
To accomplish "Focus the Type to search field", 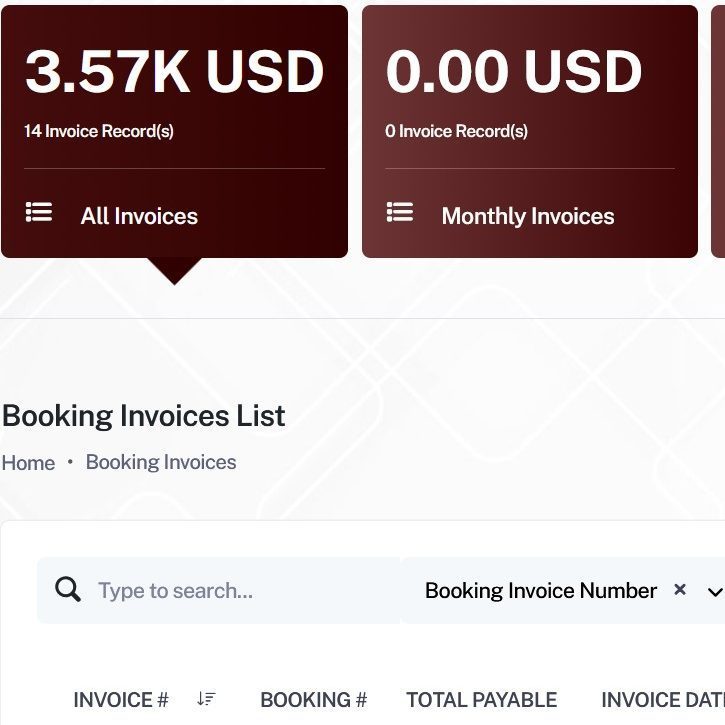I will coord(240,591).
